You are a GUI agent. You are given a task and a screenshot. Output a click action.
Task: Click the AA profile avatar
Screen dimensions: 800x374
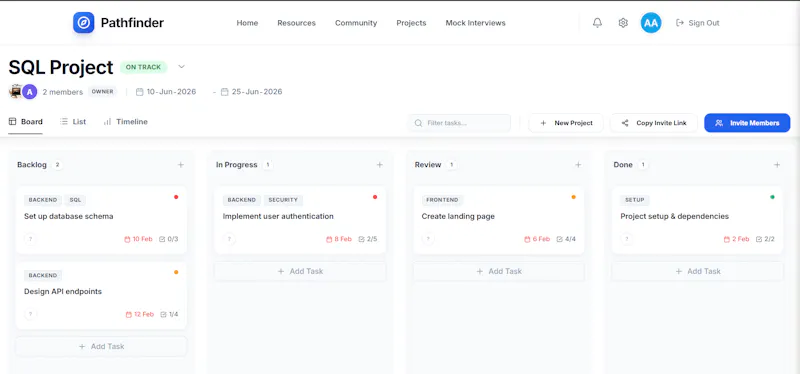[x=651, y=23]
